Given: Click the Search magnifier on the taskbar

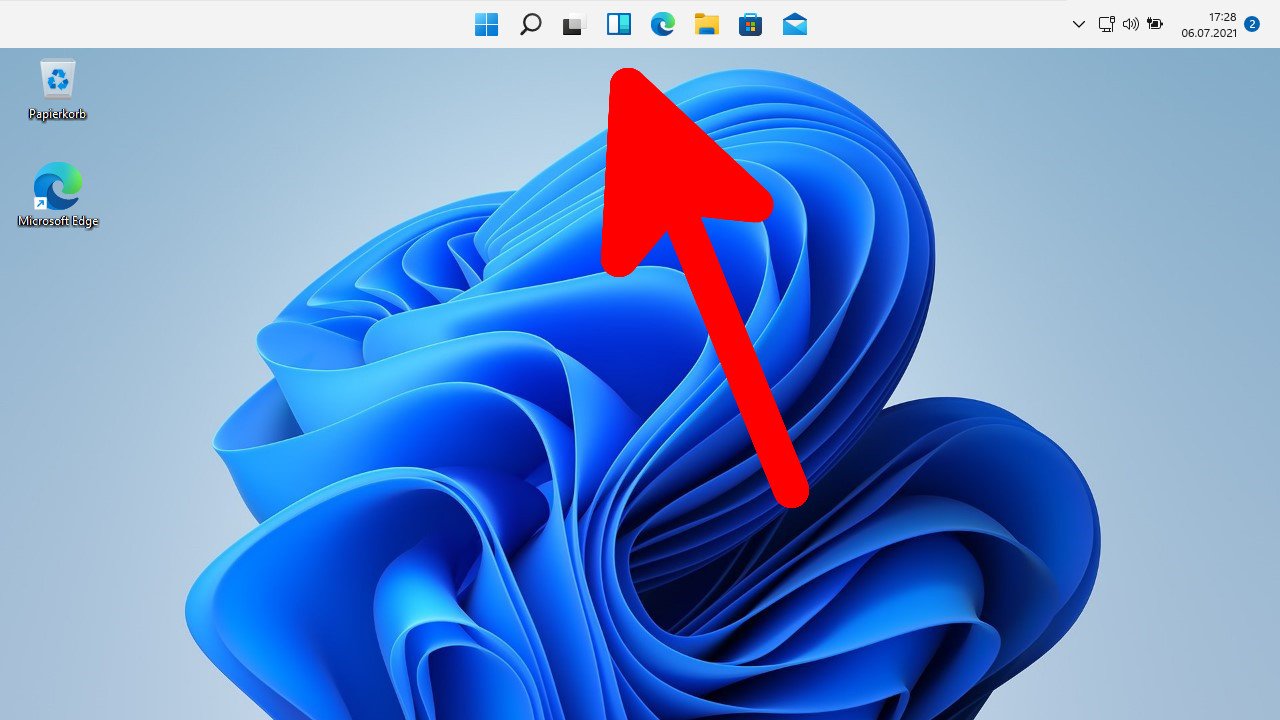Looking at the screenshot, I should point(531,24).
